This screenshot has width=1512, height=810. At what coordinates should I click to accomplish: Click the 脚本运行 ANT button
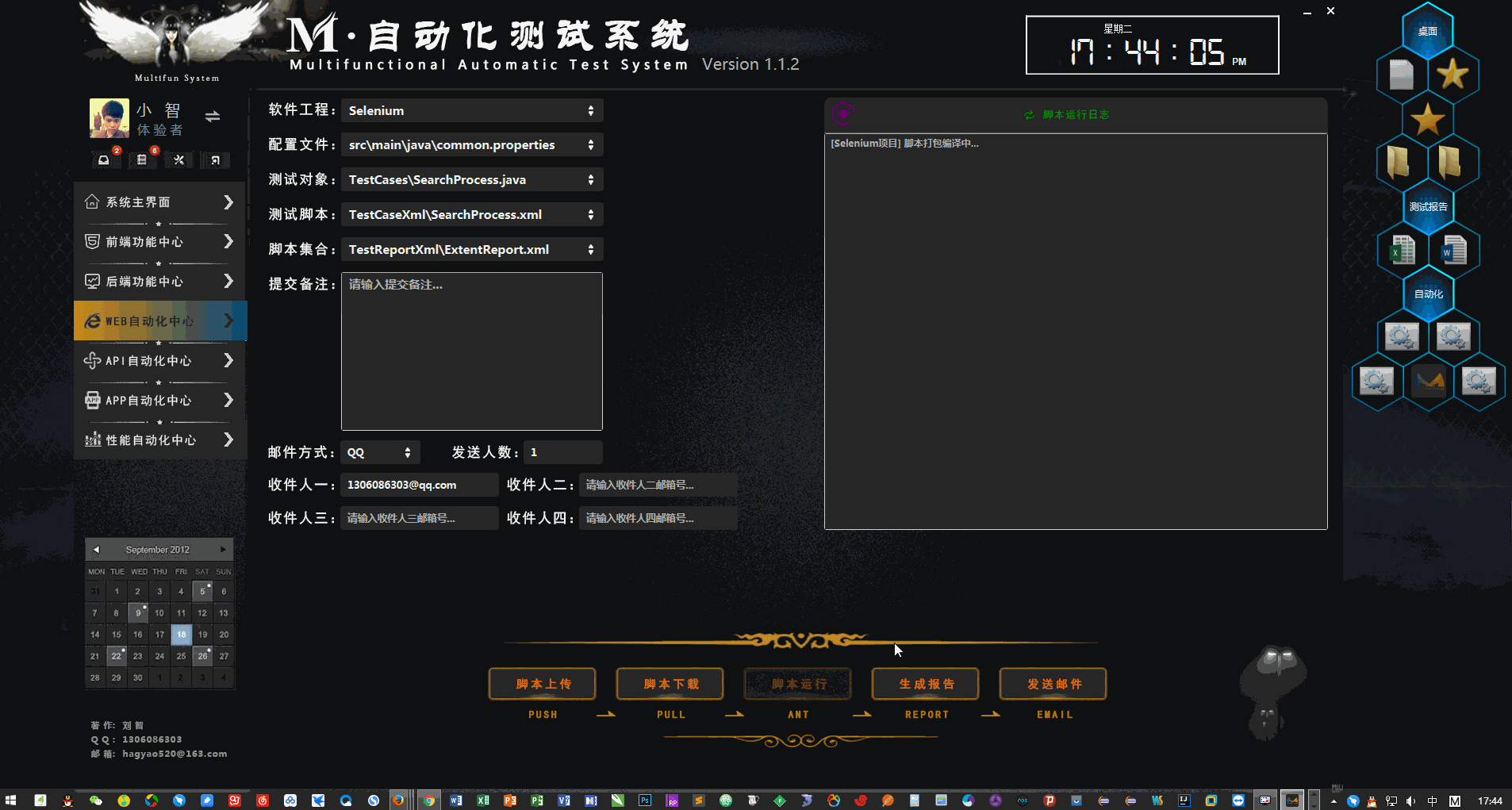coord(798,684)
